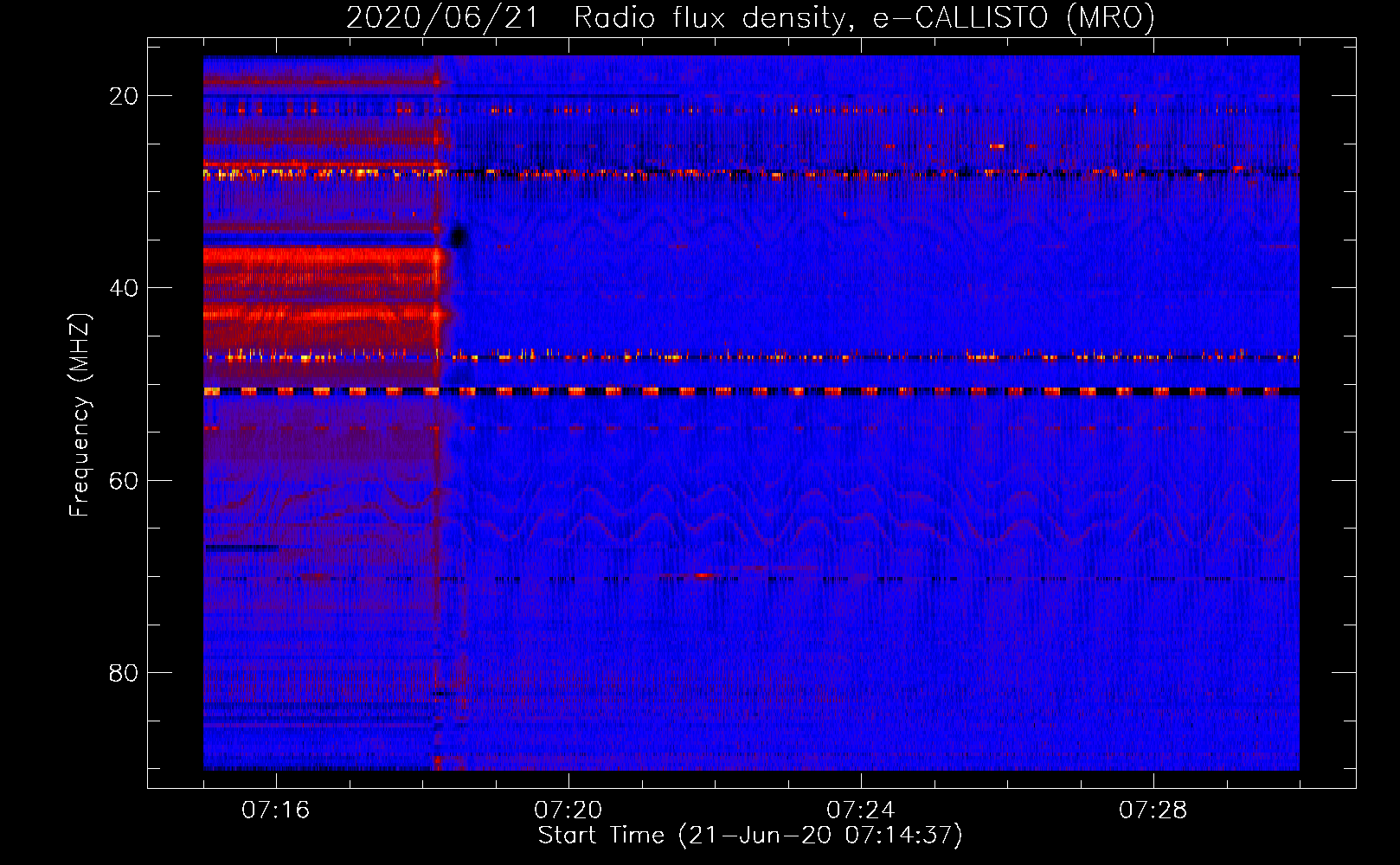Click the dark circular spot near 35 MHz
Viewport: 1400px width, 865px height.
tap(459, 236)
